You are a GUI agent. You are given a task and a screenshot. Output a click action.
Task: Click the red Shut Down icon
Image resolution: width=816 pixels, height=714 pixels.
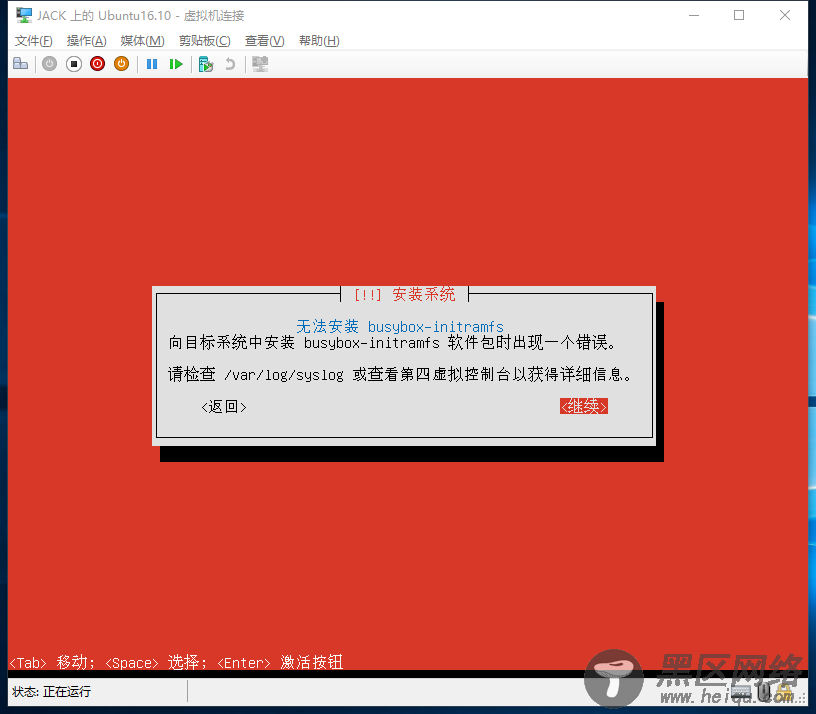97,64
